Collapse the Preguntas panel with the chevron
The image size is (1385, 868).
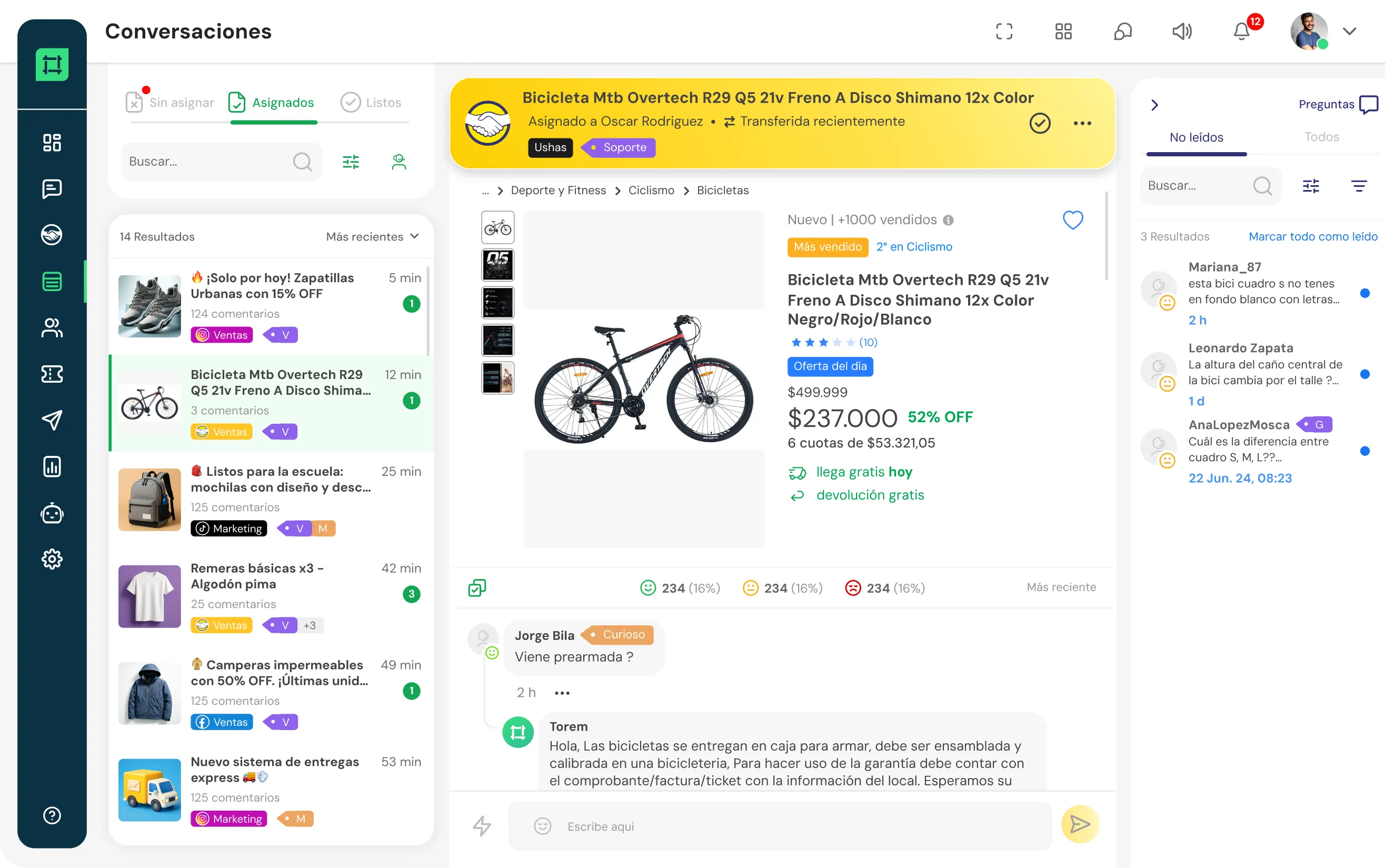pyautogui.click(x=1155, y=105)
